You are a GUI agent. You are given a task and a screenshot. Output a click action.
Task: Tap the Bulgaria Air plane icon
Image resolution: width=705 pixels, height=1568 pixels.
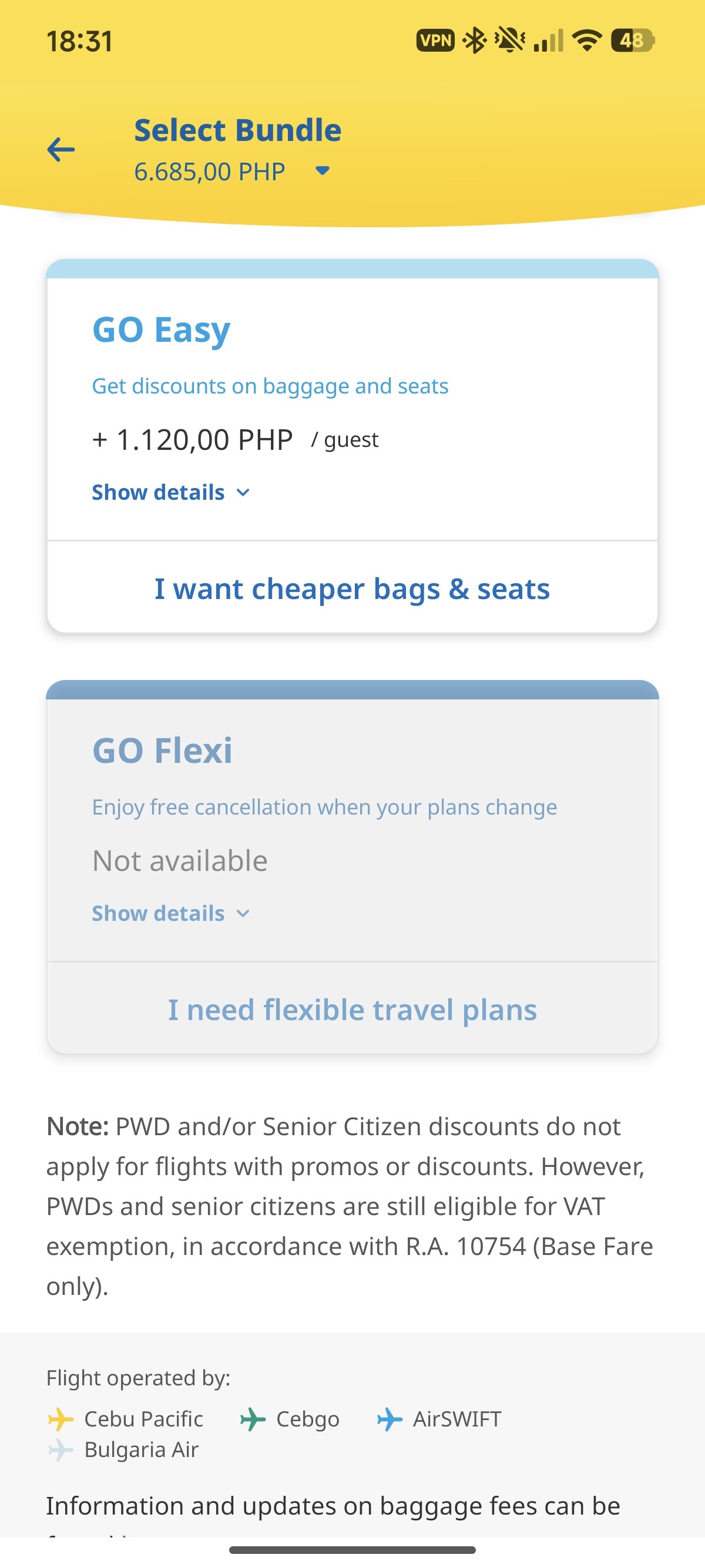point(61,1450)
